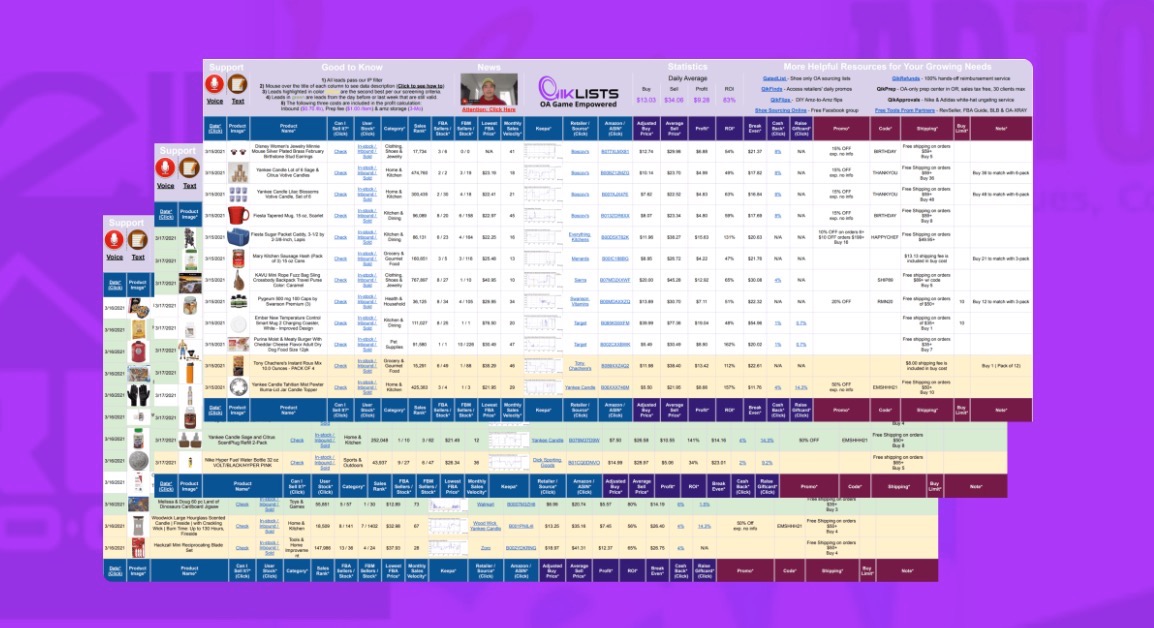1154x628 pixels.
Task: Click the Date column header at top
Action: (215, 128)
